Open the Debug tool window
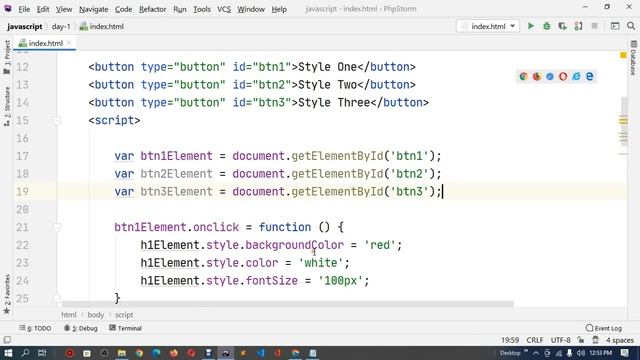This screenshot has width=640, height=360. [81, 328]
